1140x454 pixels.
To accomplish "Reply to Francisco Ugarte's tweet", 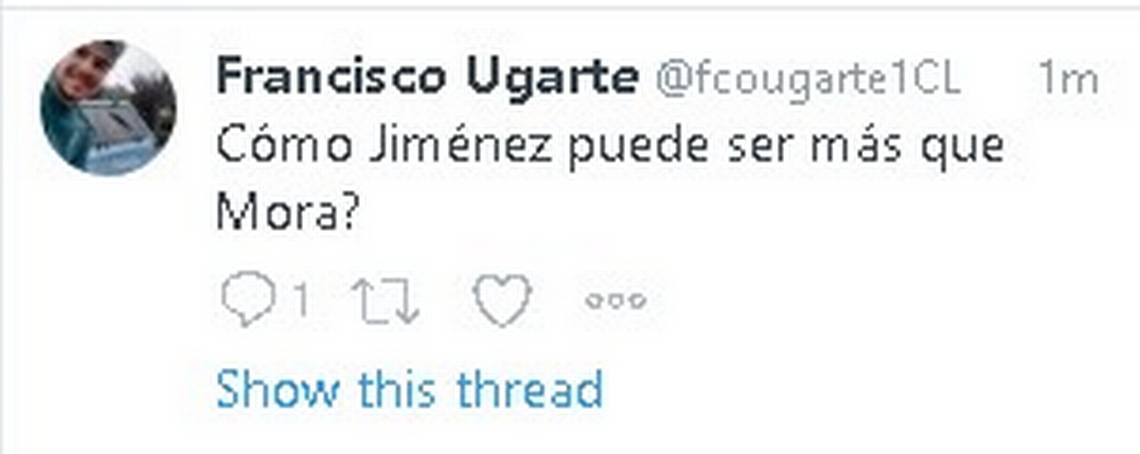I will coord(249,300).
